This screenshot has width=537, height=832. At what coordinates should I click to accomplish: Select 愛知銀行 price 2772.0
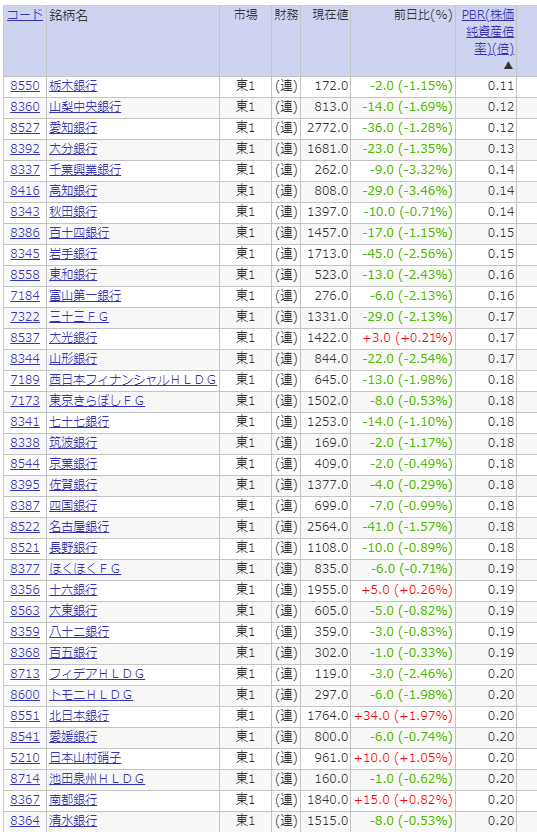pyautogui.click(x=327, y=128)
